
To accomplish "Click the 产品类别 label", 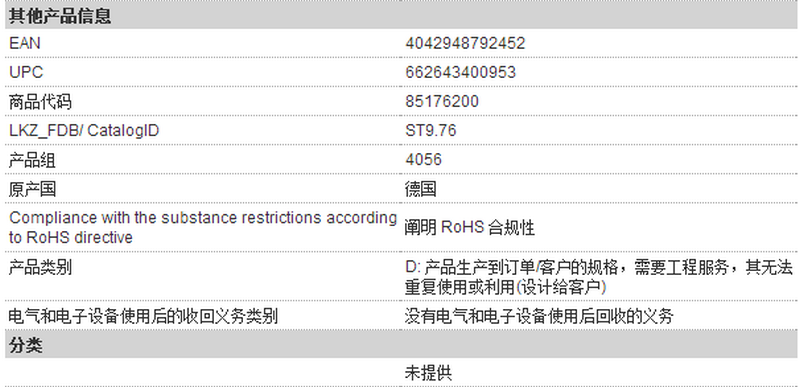I will (x=40, y=267).
